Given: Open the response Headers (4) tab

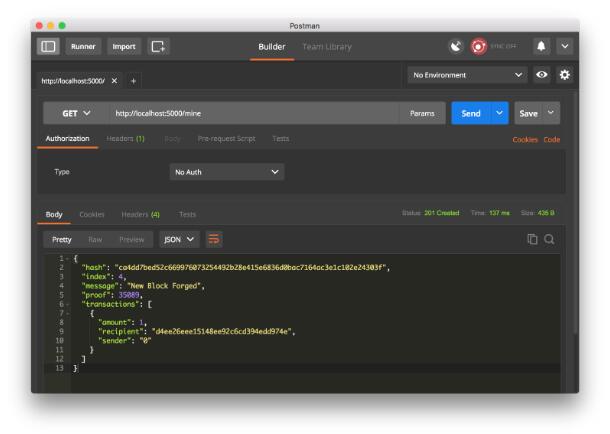Looking at the screenshot, I should pyautogui.click(x=140, y=214).
